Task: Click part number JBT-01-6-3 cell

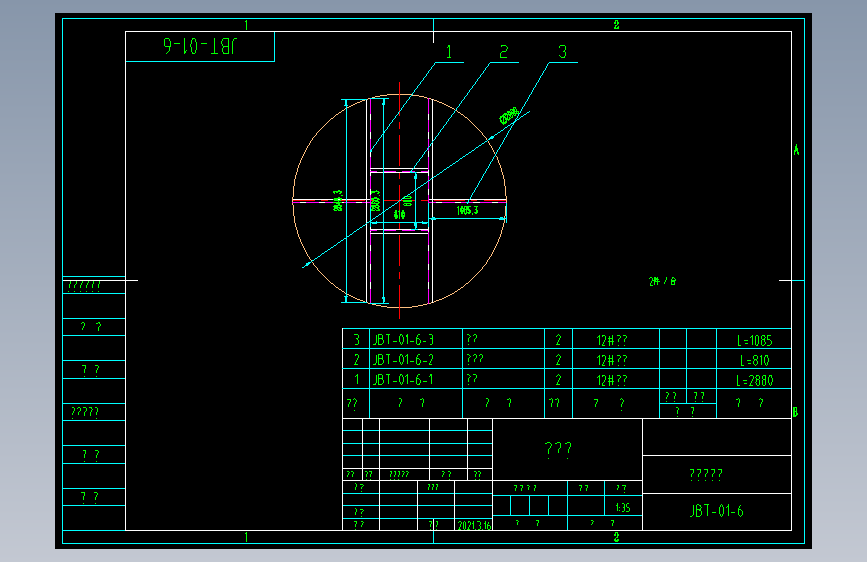Action: pyautogui.click(x=416, y=339)
